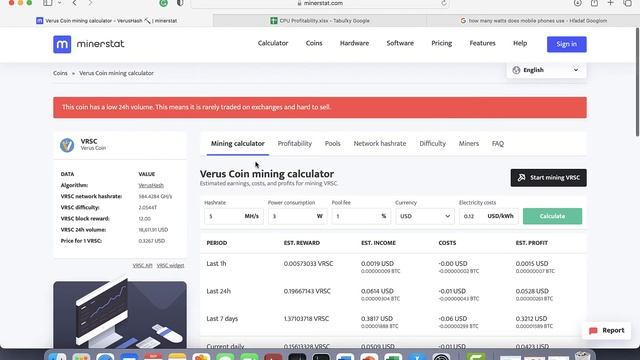
Task: Click the minerstat.com address bar
Action: pyautogui.click(x=320, y=3)
